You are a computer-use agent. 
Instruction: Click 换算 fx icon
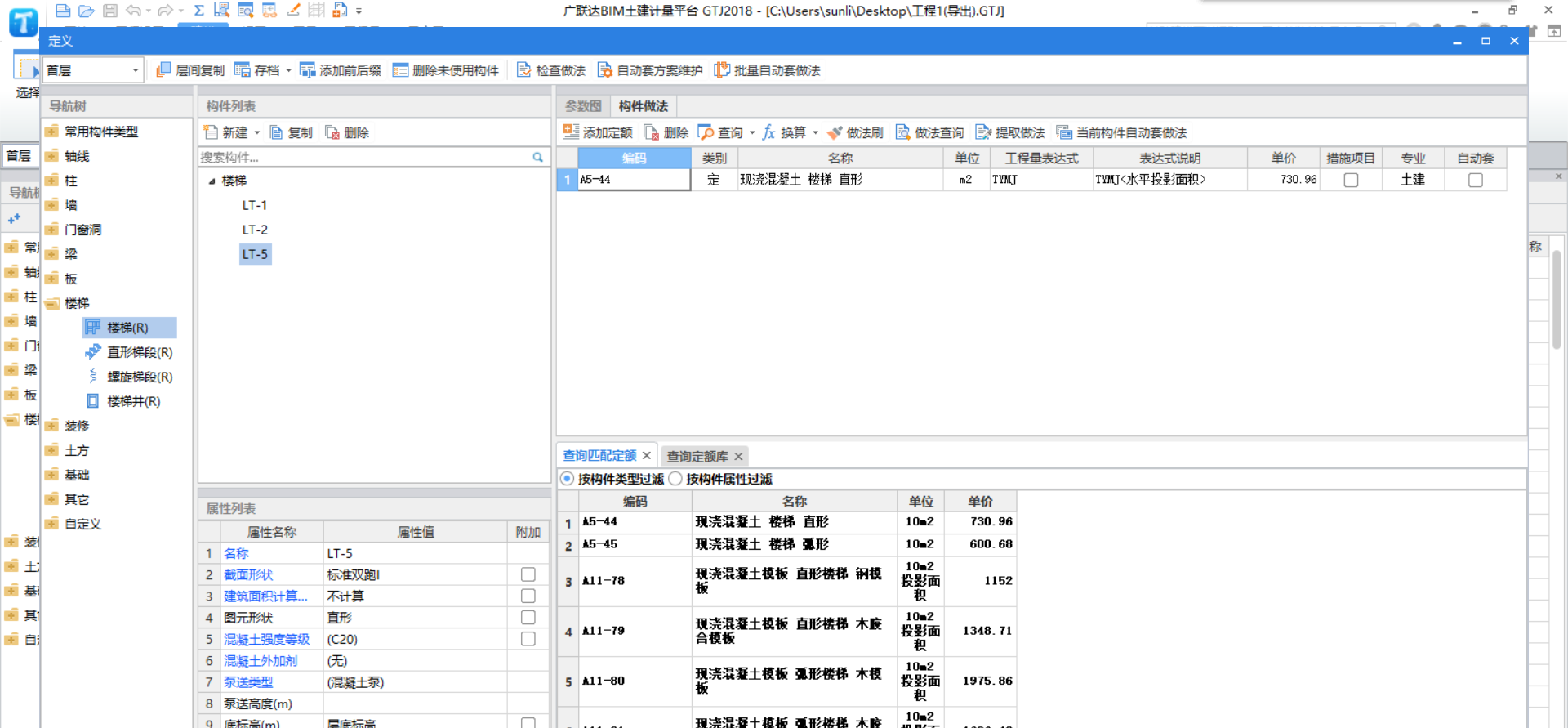point(768,132)
